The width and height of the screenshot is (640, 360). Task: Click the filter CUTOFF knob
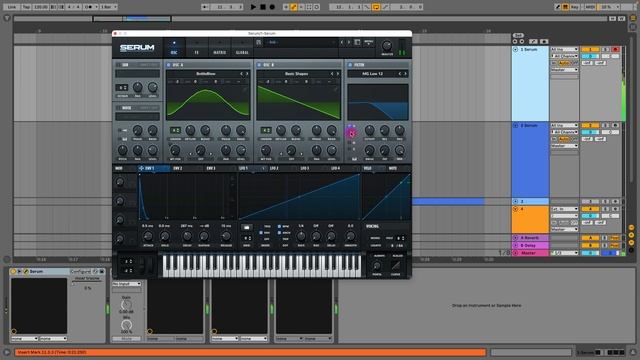click(369, 130)
